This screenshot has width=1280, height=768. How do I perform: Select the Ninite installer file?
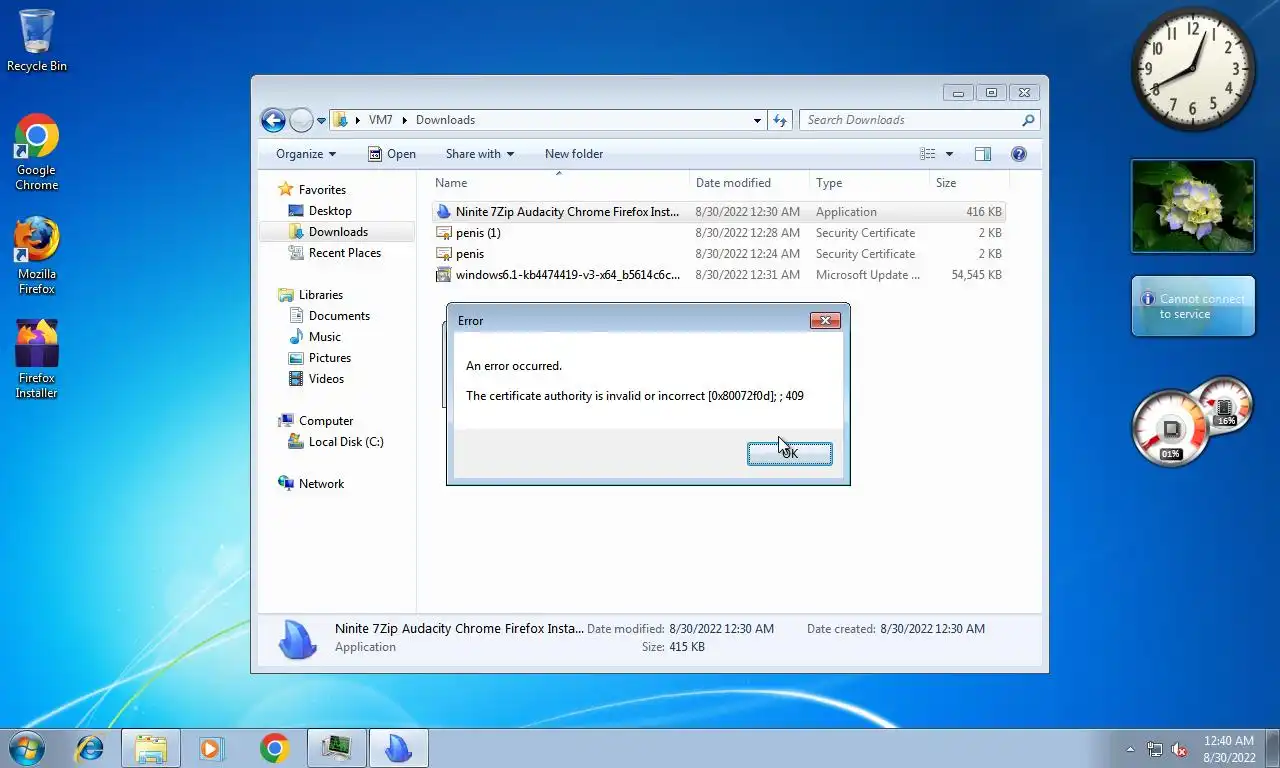719,212
